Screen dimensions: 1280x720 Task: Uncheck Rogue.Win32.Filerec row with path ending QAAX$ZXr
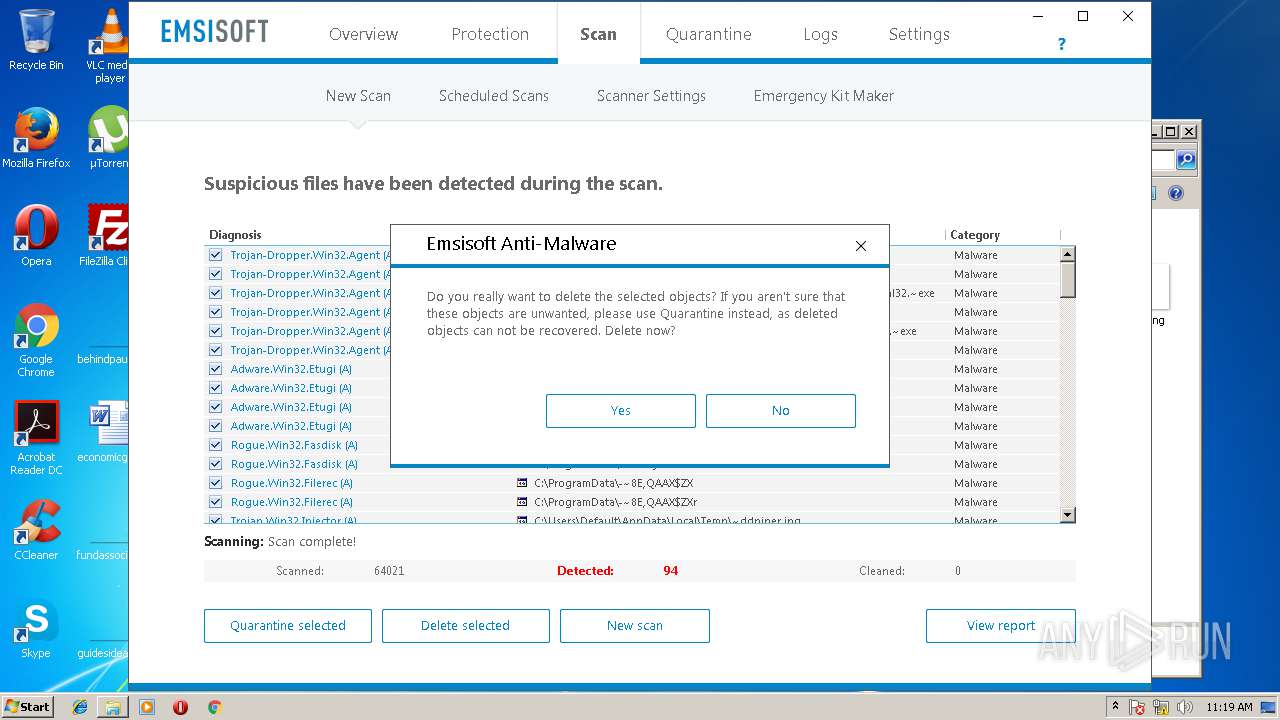[x=215, y=502]
